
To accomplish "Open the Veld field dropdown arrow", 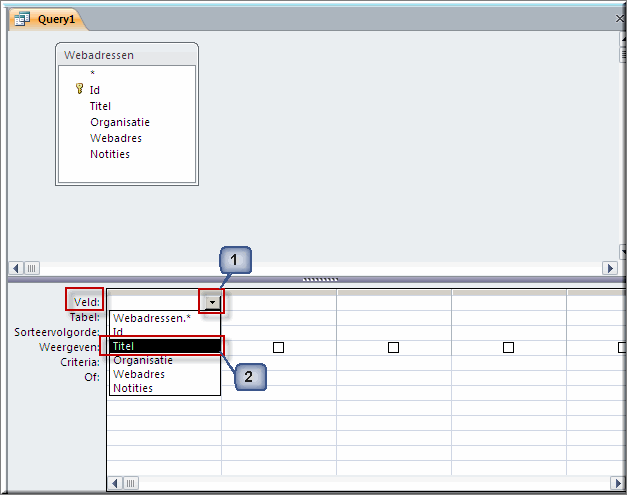I will pyautogui.click(x=212, y=303).
